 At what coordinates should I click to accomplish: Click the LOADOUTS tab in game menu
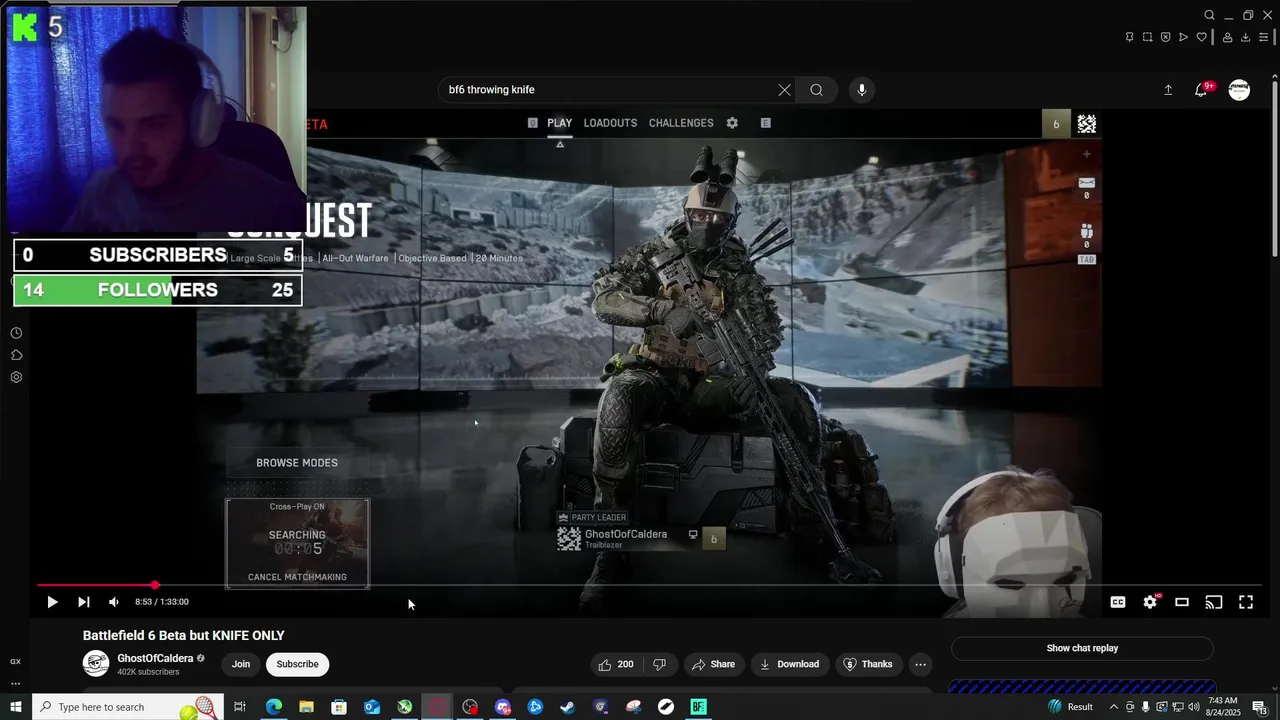[610, 123]
